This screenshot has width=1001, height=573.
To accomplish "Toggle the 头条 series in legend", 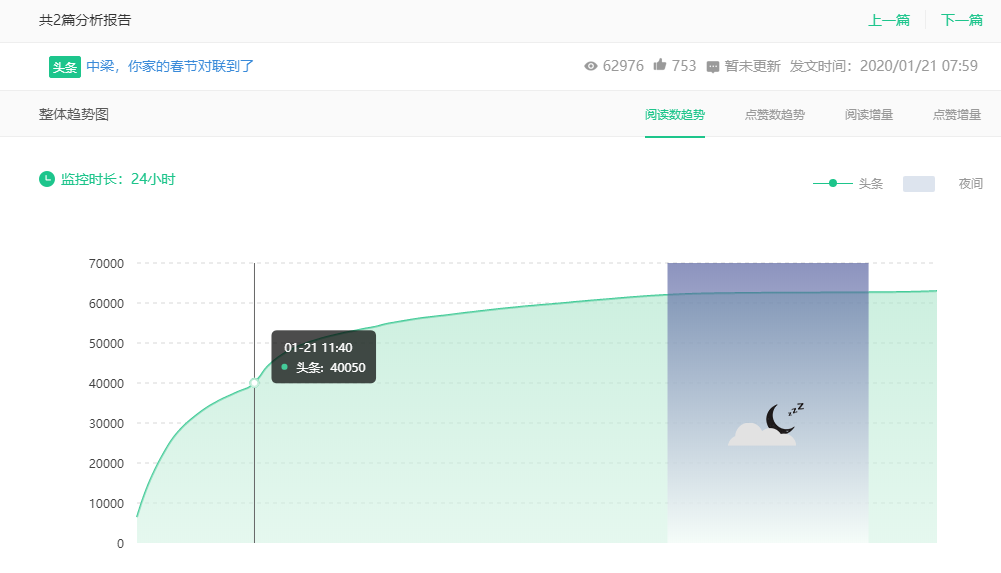I will 848,184.
